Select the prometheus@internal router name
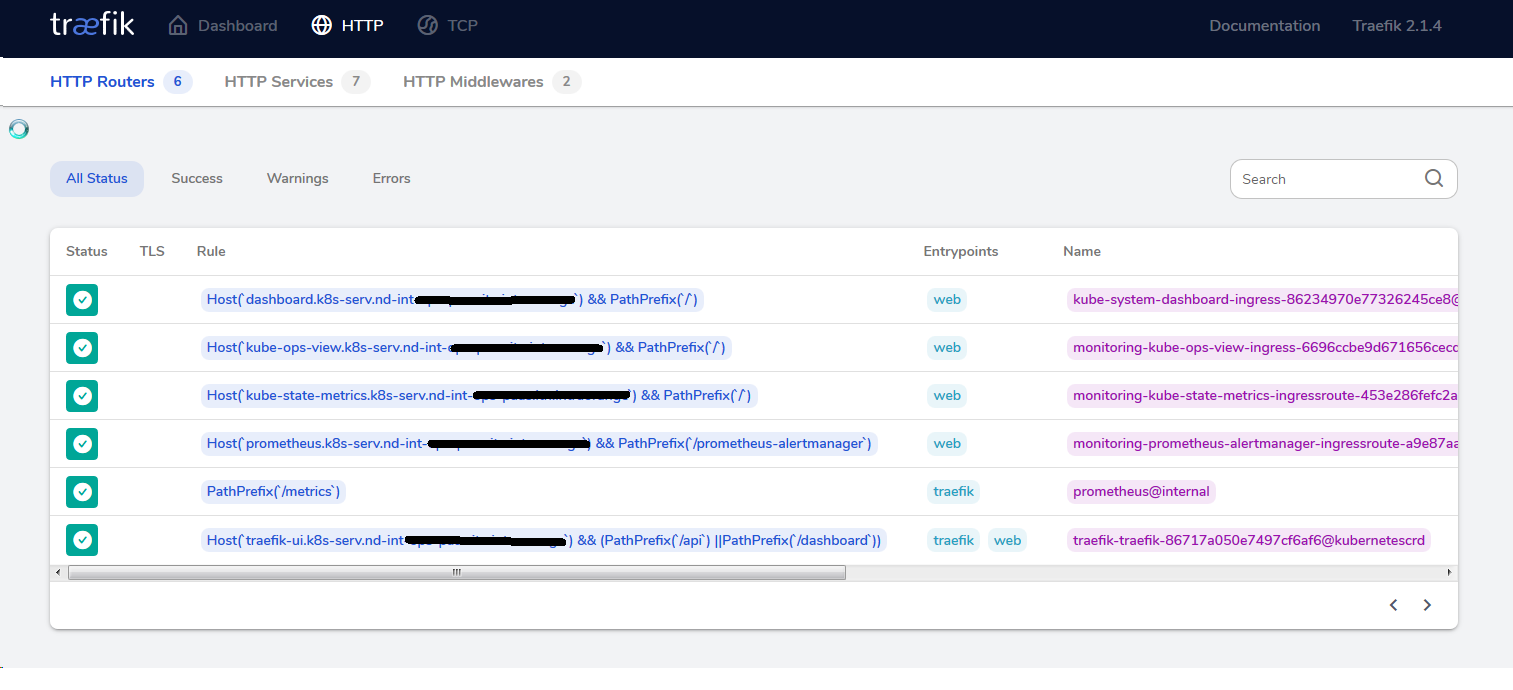 pos(1141,492)
